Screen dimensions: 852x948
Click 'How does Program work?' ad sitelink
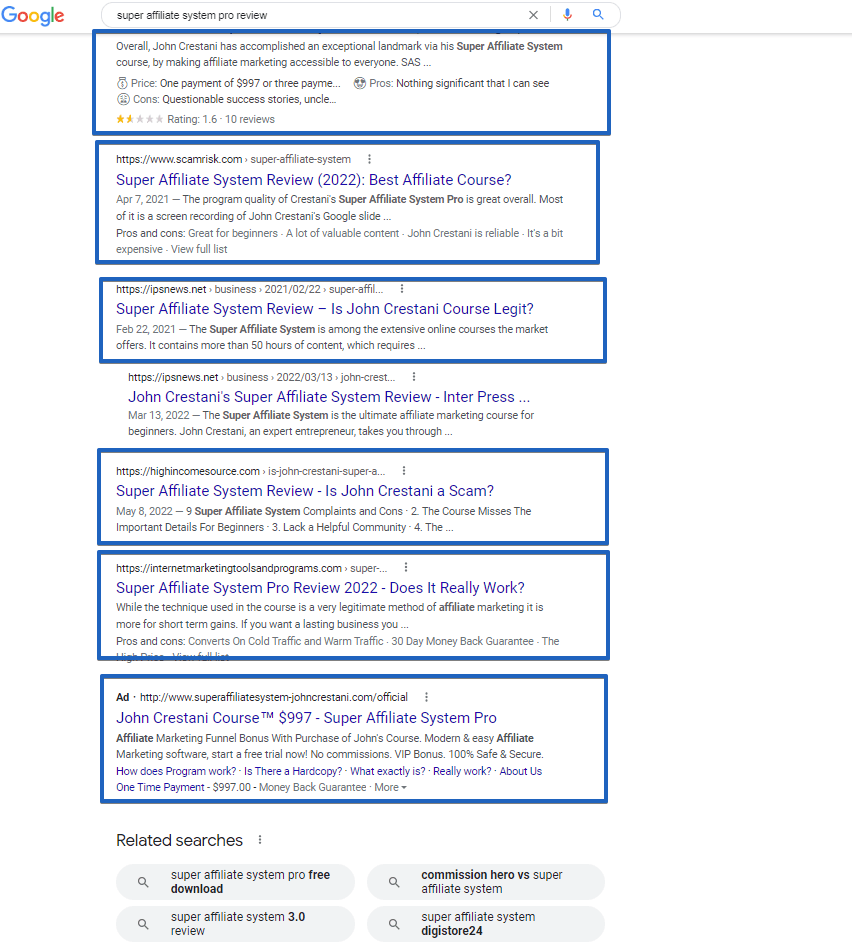176,771
